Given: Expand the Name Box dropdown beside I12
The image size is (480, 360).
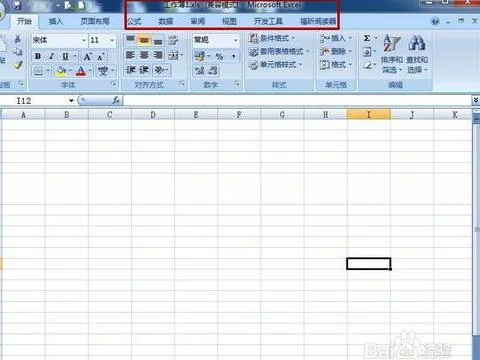Looking at the screenshot, I should point(71,100).
